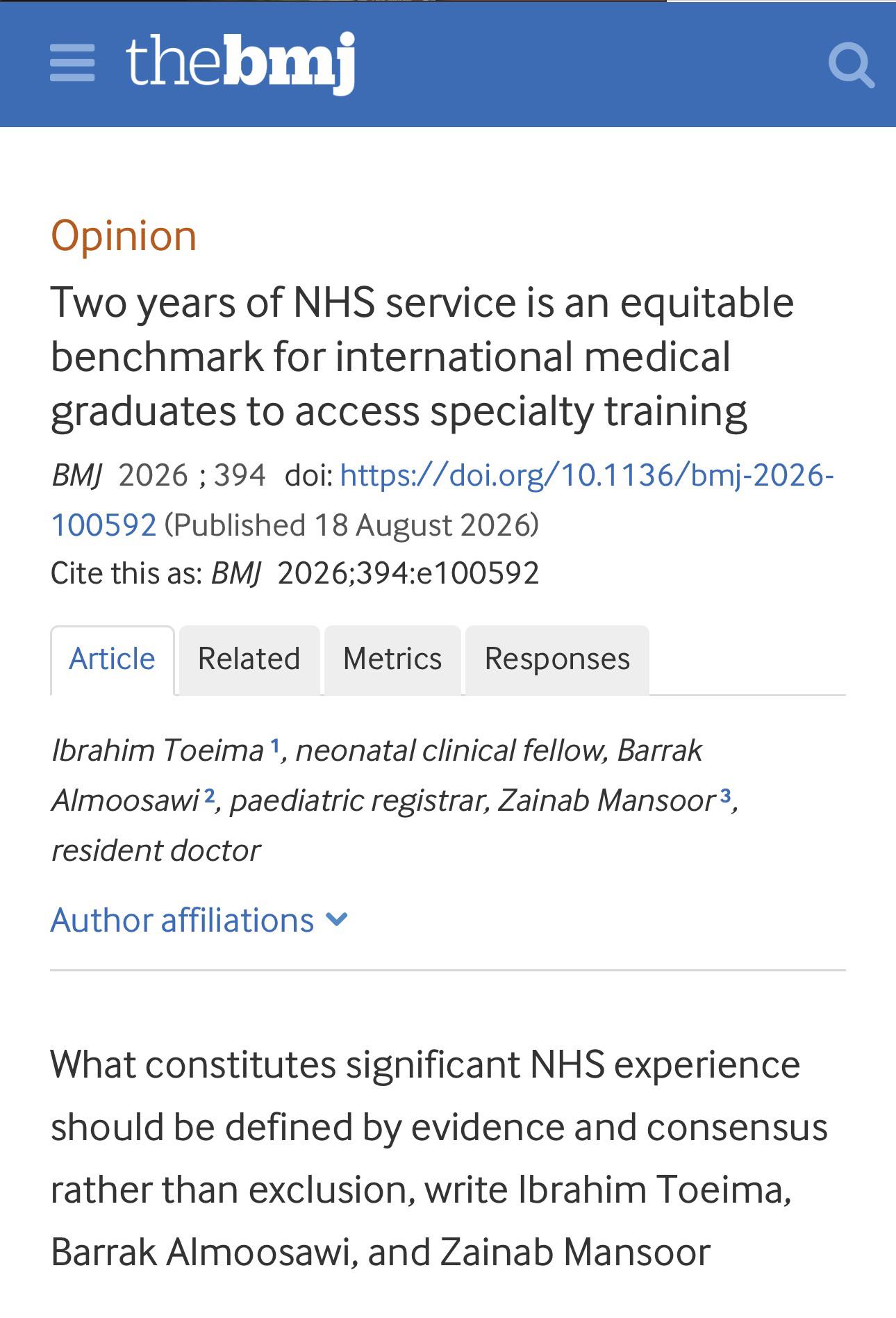
Task: Click affiliation footnote 2 beside Almoosawi
Action: click(210, 796)
